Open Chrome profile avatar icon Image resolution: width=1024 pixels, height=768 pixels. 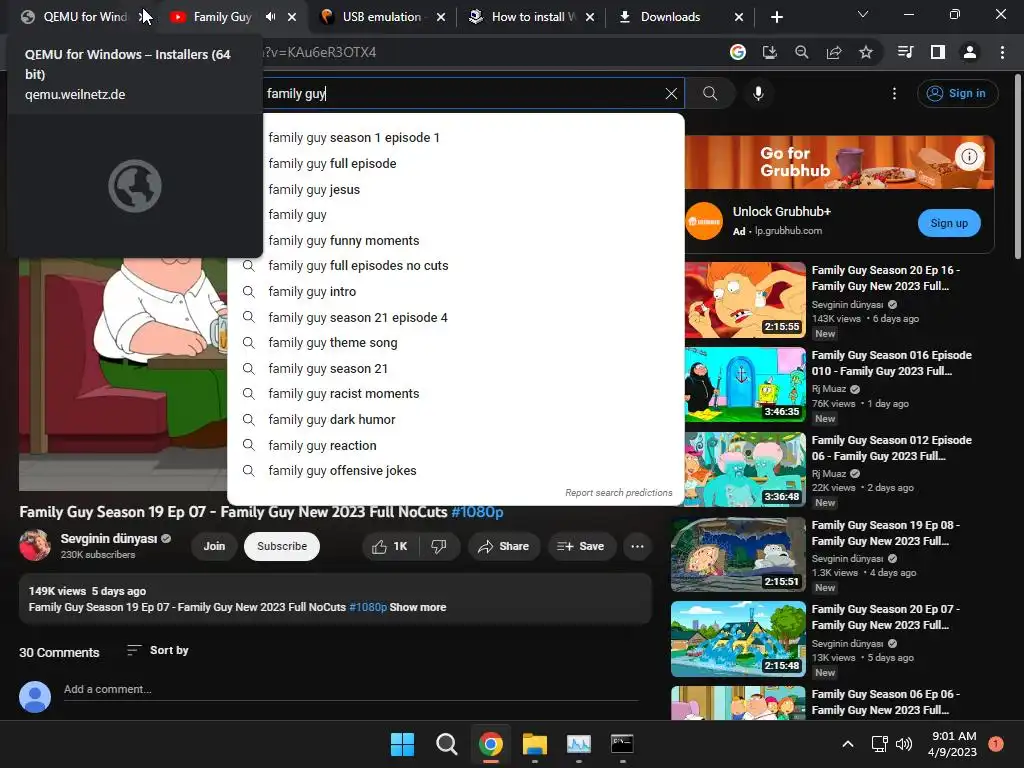(x=970, y=52)
